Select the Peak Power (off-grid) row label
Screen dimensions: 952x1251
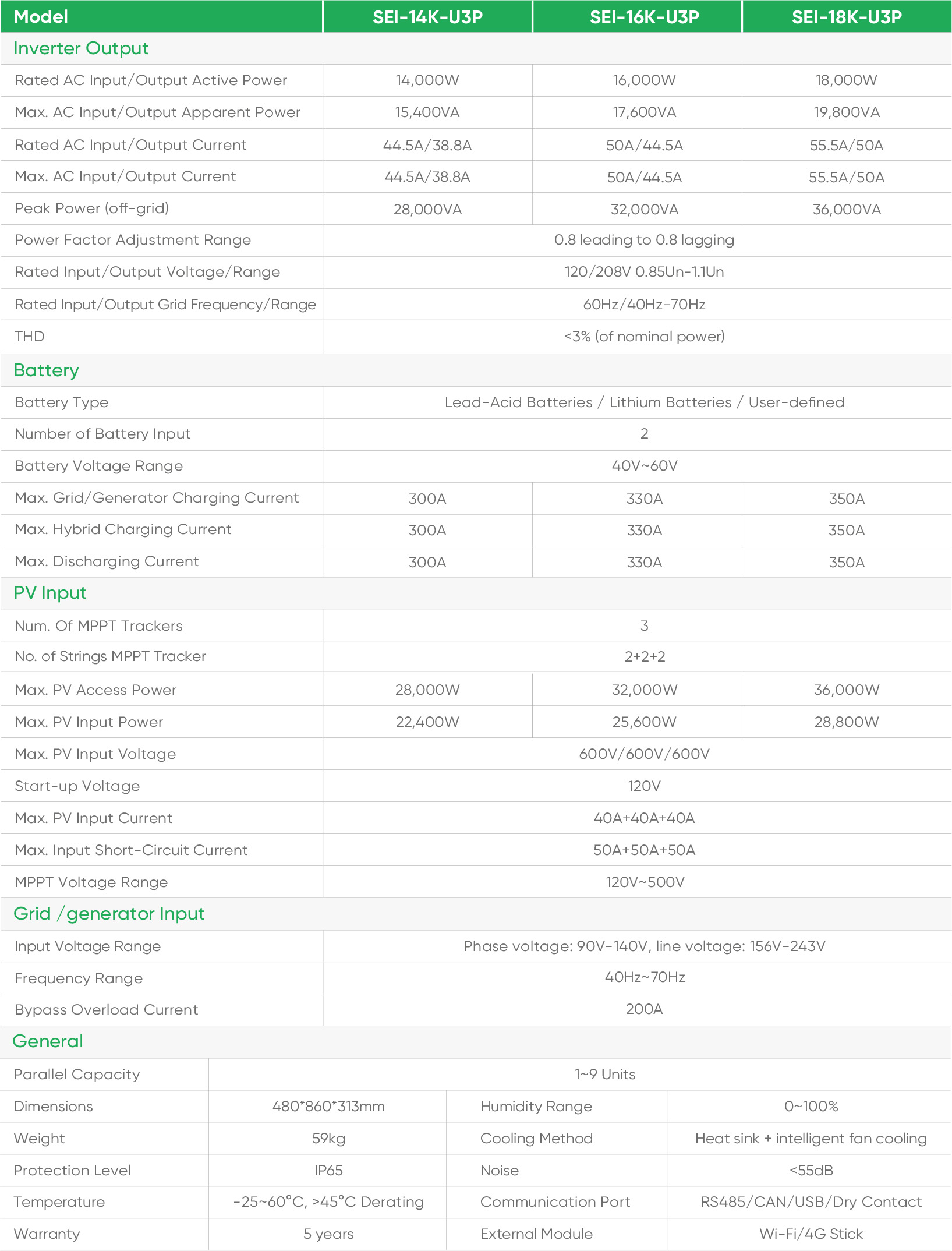tap(91, 208)
